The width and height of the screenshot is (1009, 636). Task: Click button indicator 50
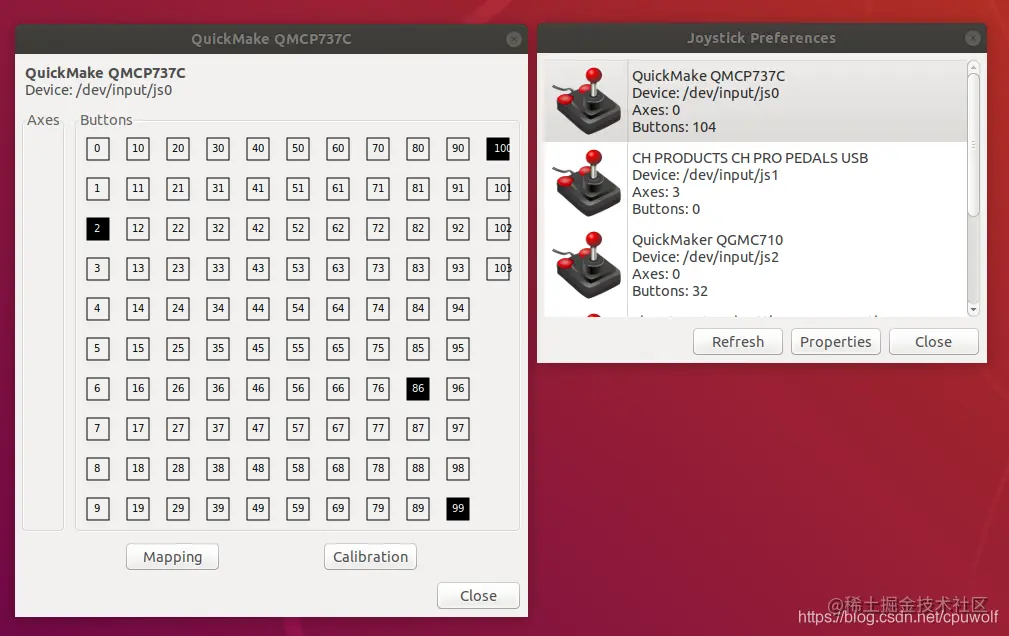tap(298, 149)
